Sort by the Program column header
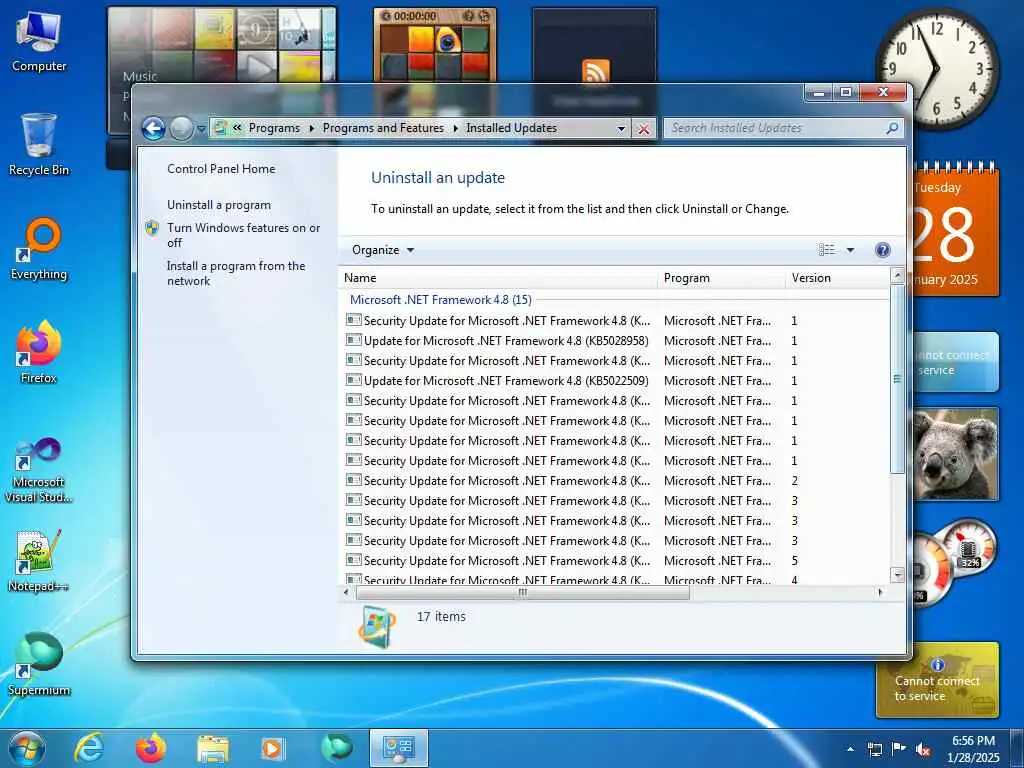 click(722, 278)
